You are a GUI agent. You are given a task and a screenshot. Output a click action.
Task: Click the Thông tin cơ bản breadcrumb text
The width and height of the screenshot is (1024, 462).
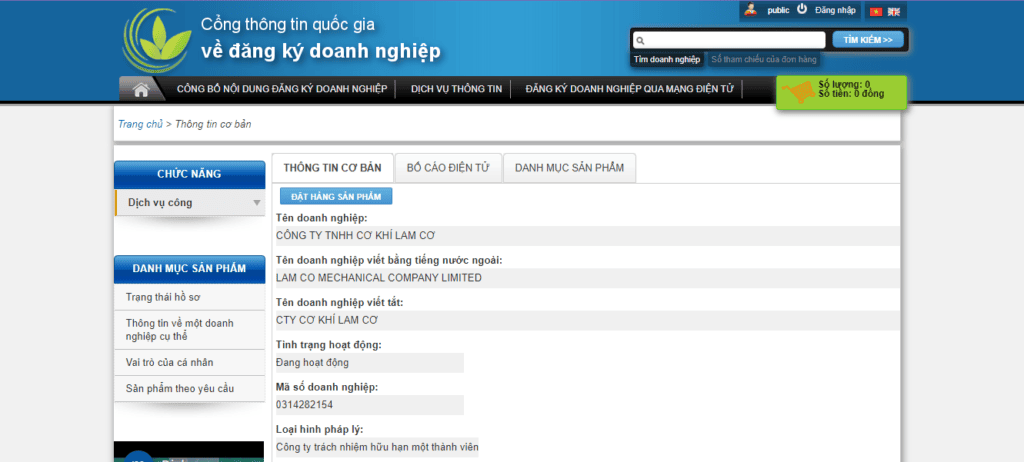213,124
